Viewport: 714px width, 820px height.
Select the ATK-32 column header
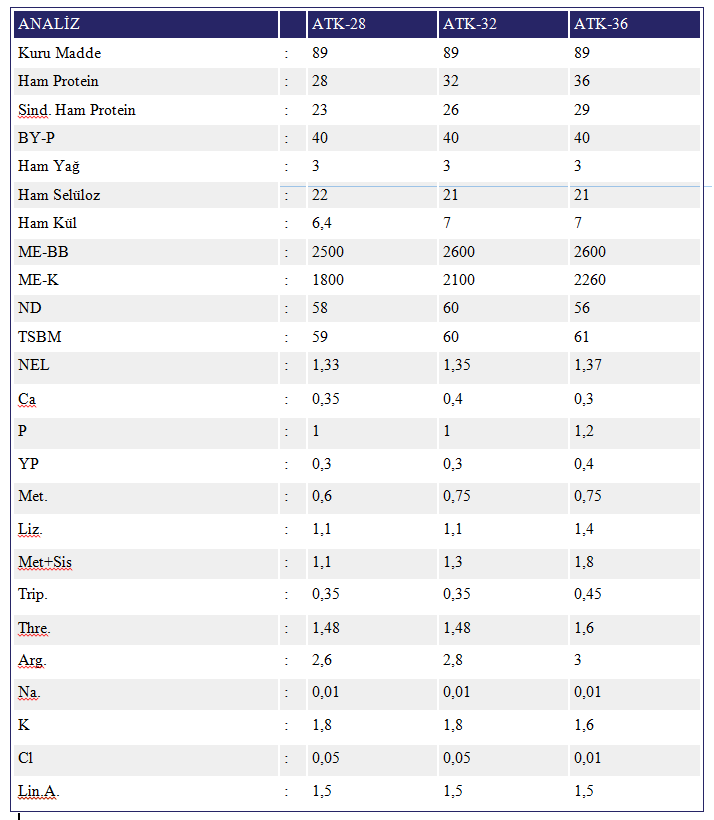pos(469,24)
